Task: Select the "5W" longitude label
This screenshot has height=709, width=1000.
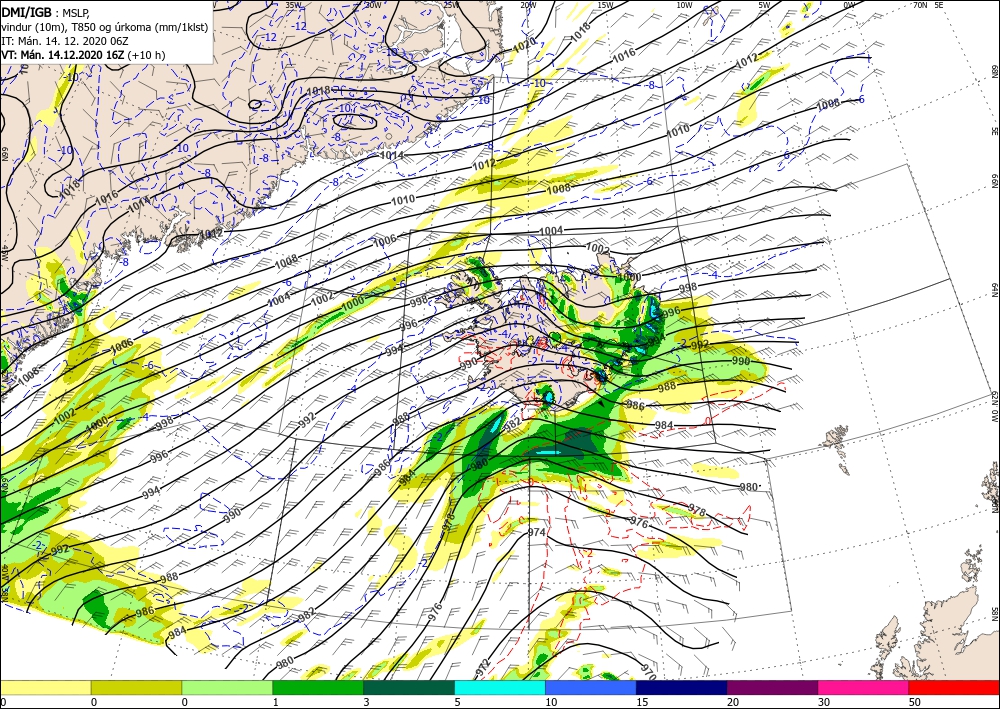Action: click(x=765, y=4)
